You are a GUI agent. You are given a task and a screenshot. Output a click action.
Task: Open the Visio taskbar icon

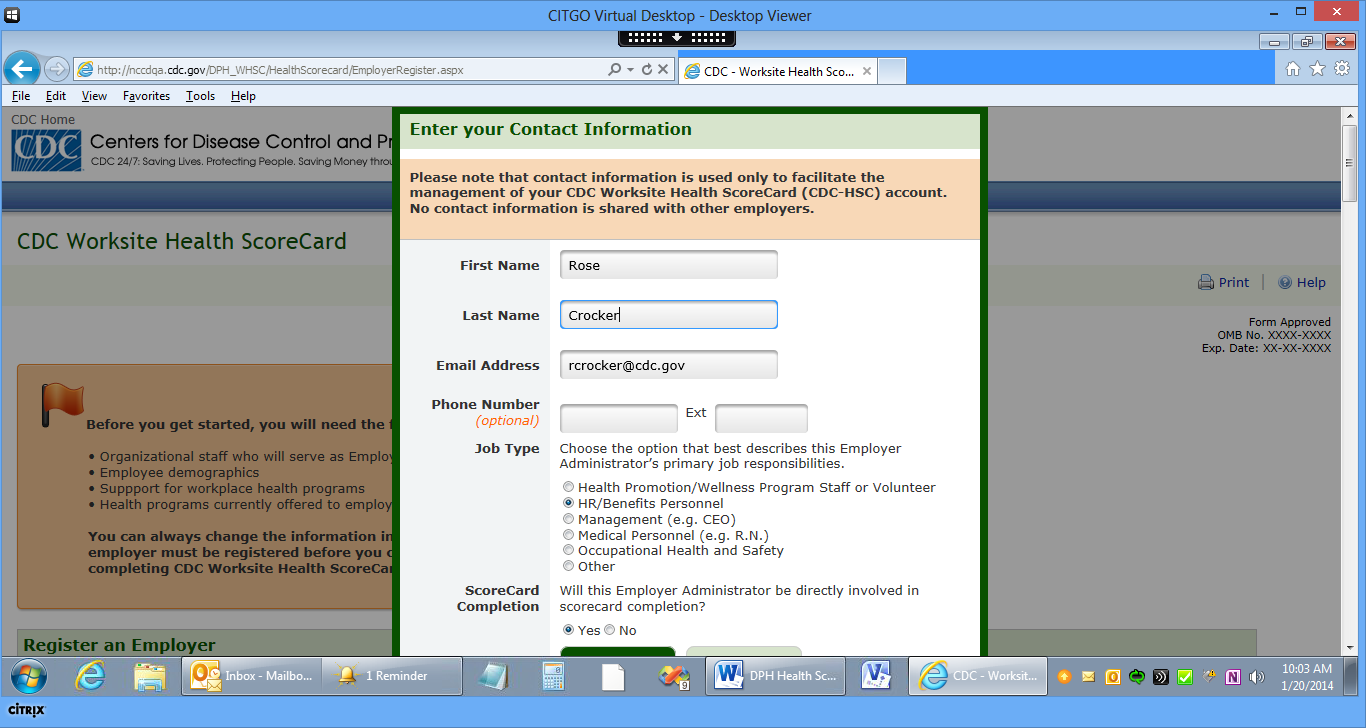pyautogui.click(x=876, y=676)
